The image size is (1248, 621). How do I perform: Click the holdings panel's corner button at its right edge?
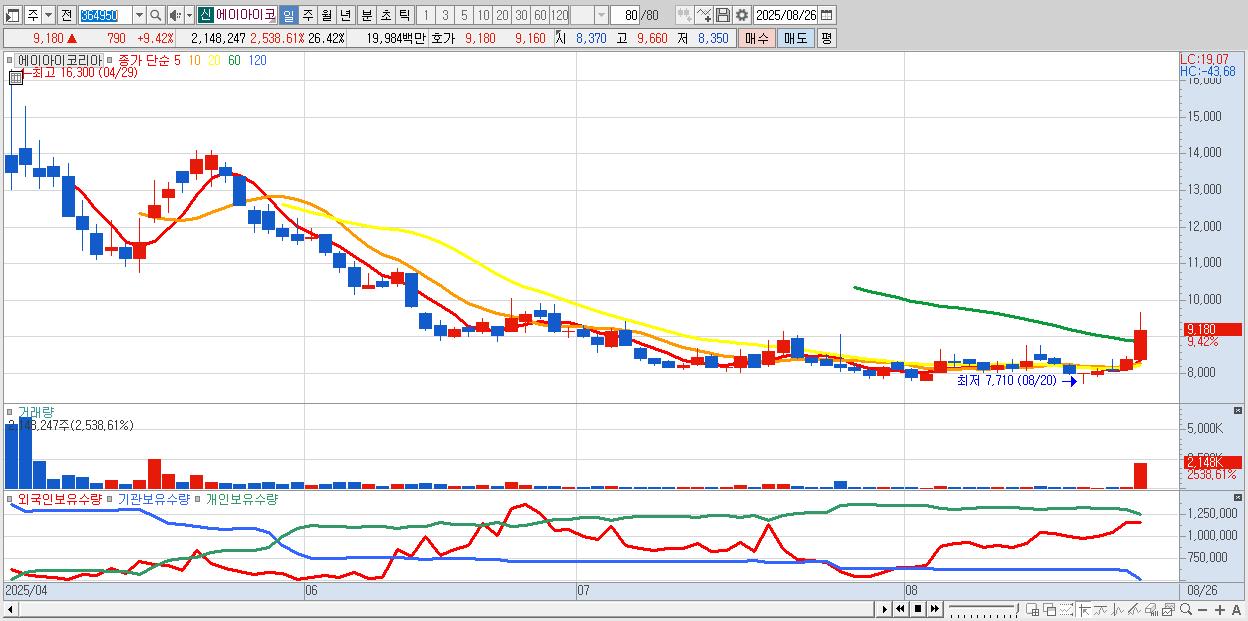(x=1239, y=497)
